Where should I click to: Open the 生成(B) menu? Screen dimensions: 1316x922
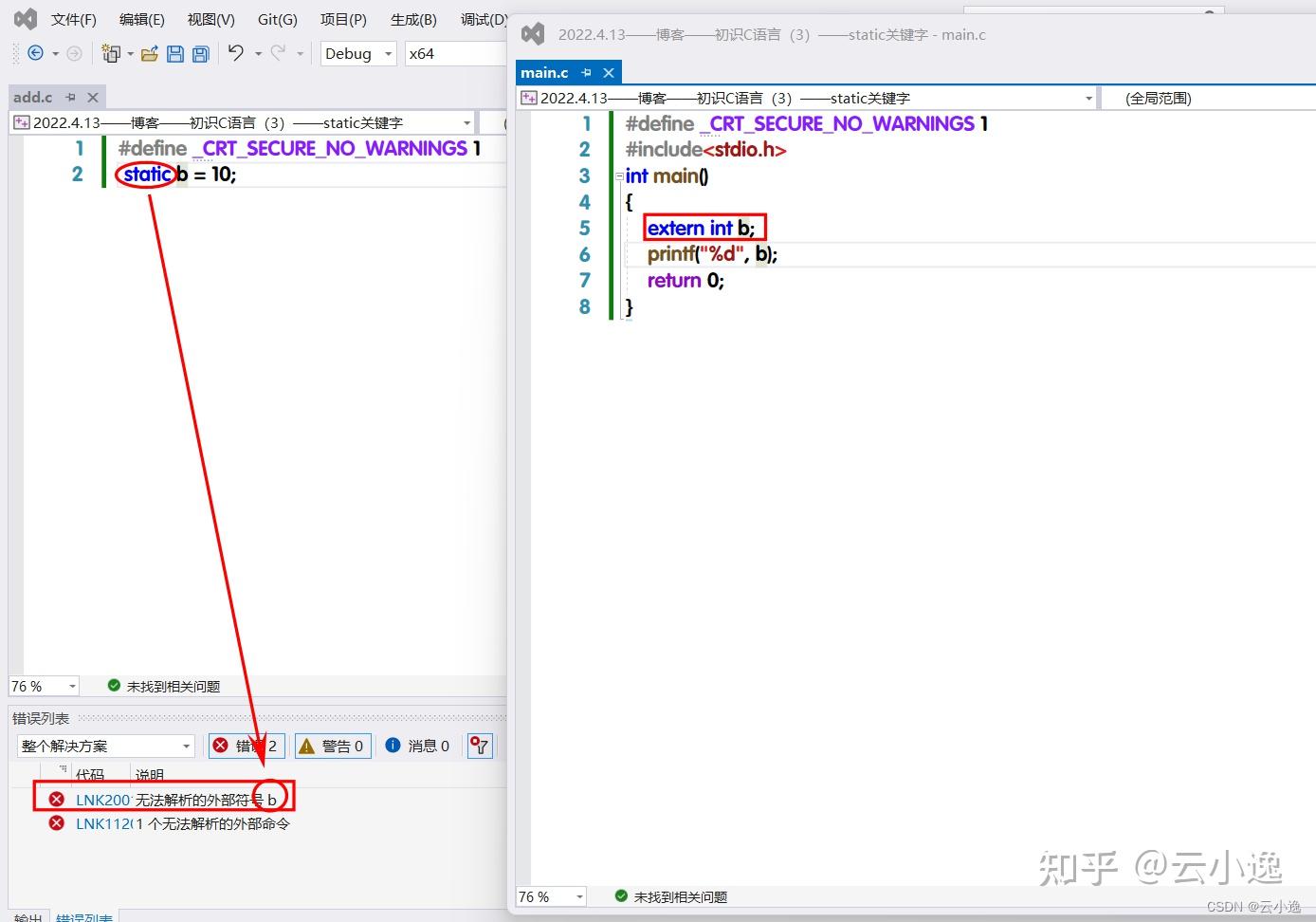click(x=414, y=19)
